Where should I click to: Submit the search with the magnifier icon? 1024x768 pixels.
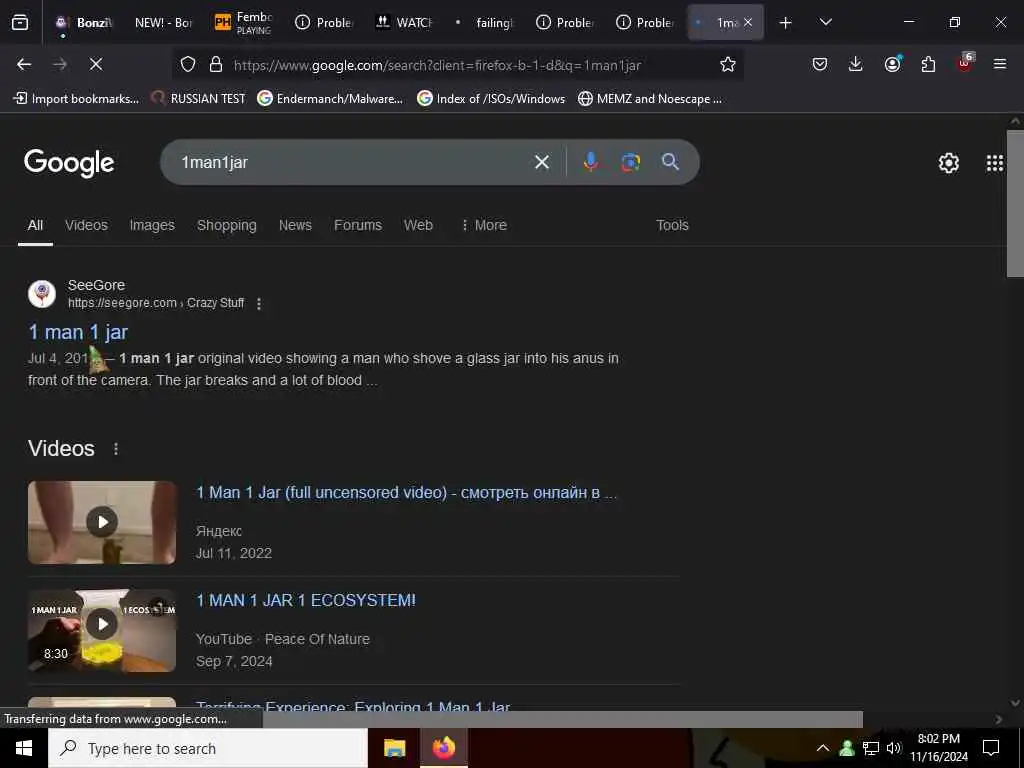670,162
